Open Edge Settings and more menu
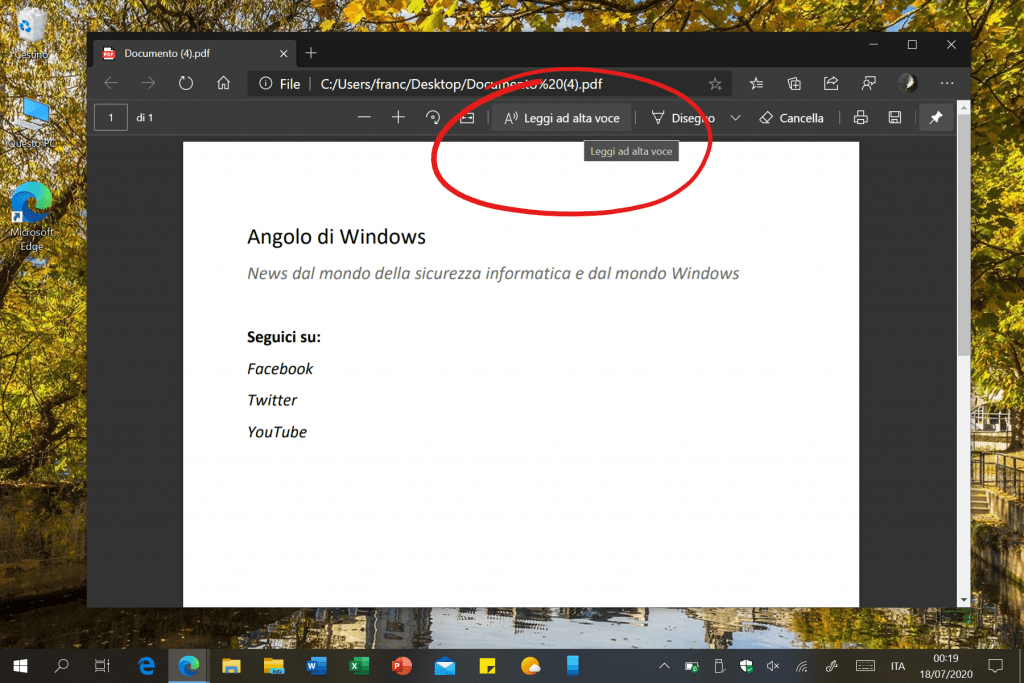 pyautogui.click(x=947, y=84)
